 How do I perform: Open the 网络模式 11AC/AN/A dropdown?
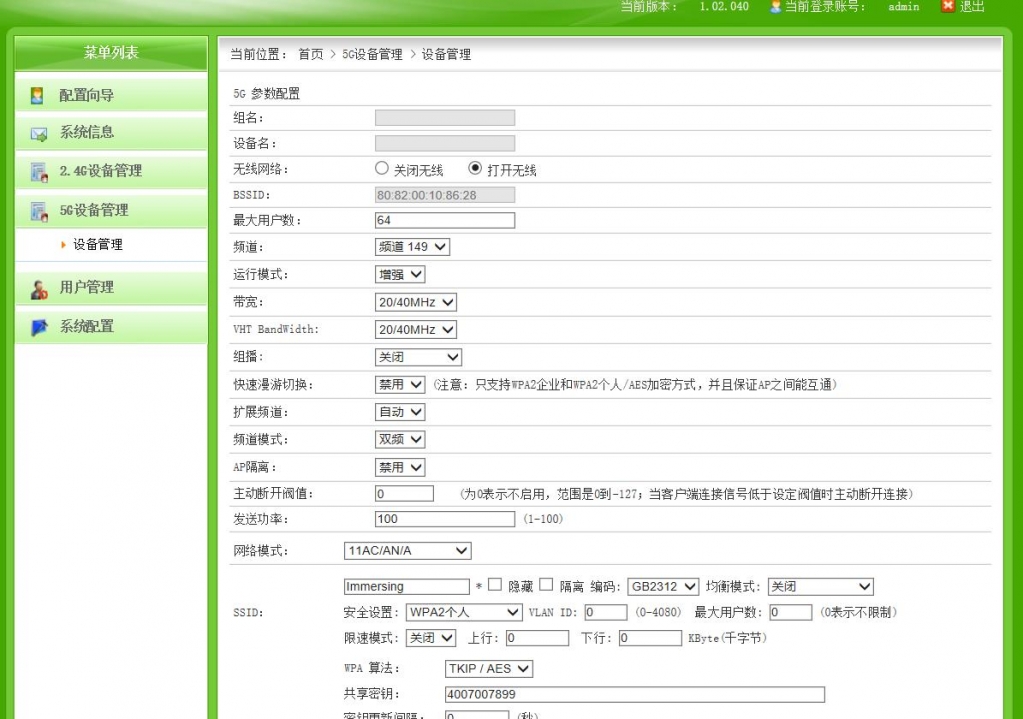[407, 551]
